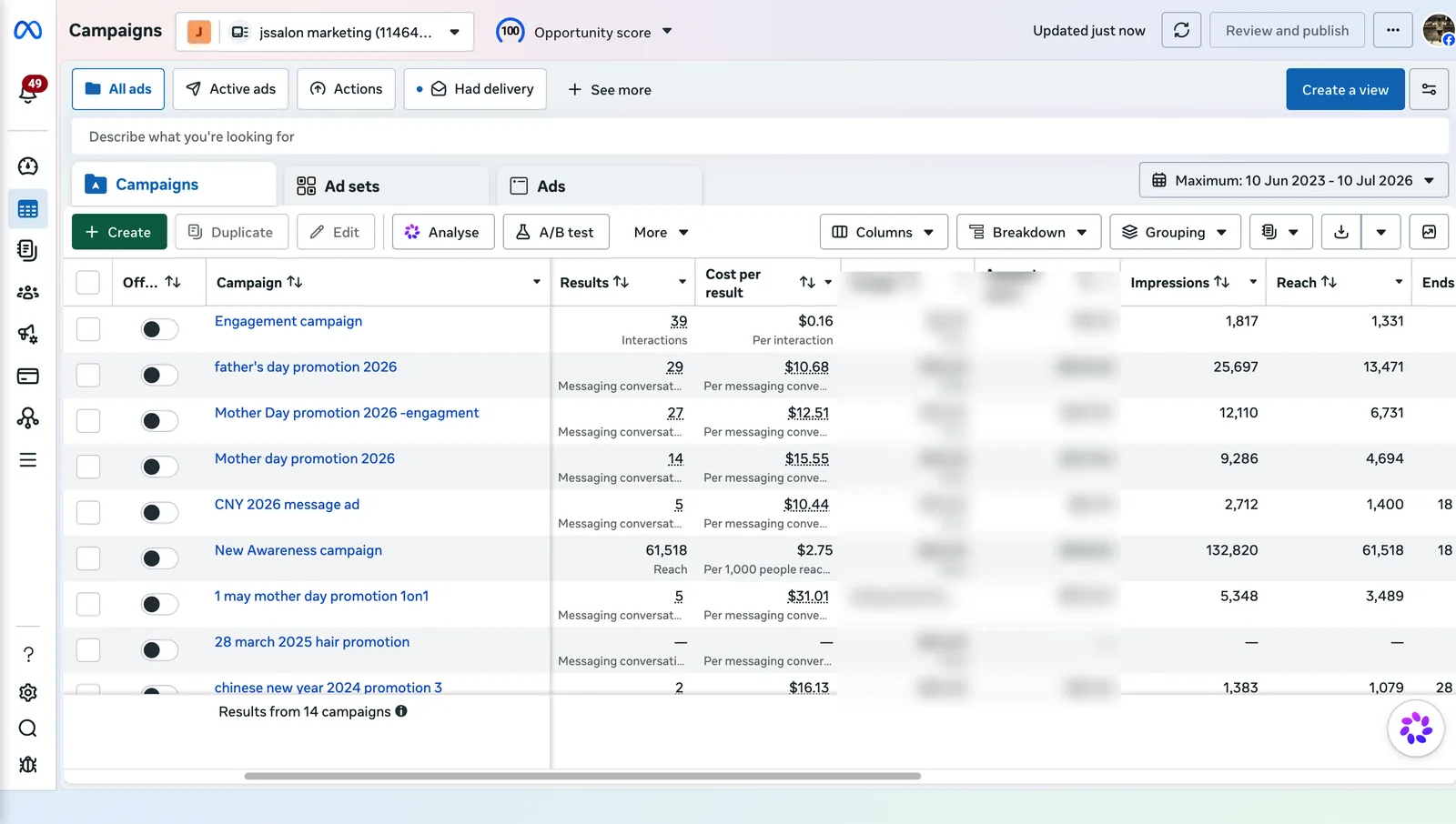Image resolution: width=1456 pixels, height=824 pixels.
Task: Open Events Manager node icon in sidebar
Action: click(x=28, y=417)
